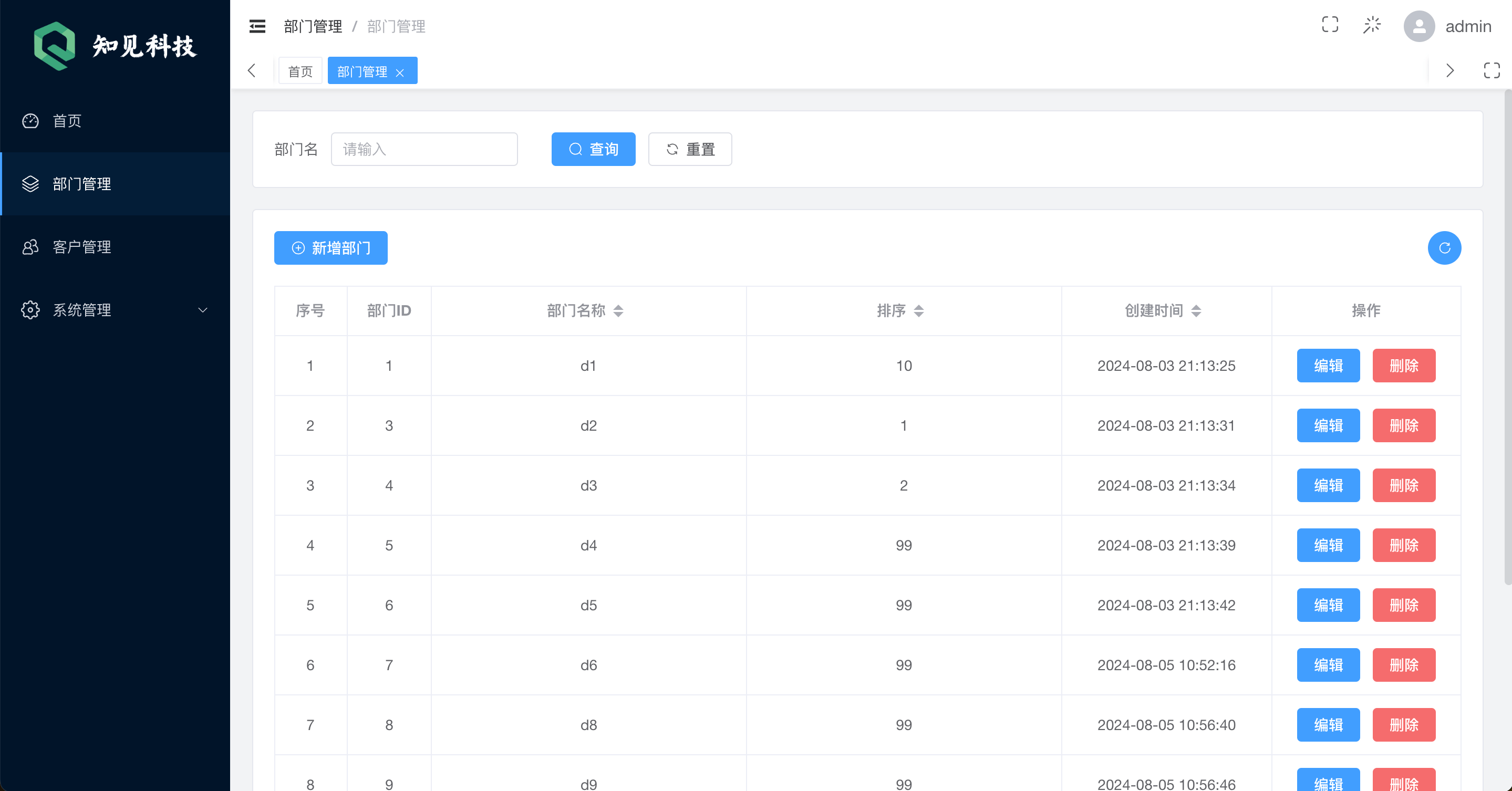
Task: Click the d5 department name cell
Action: [589, 605]
